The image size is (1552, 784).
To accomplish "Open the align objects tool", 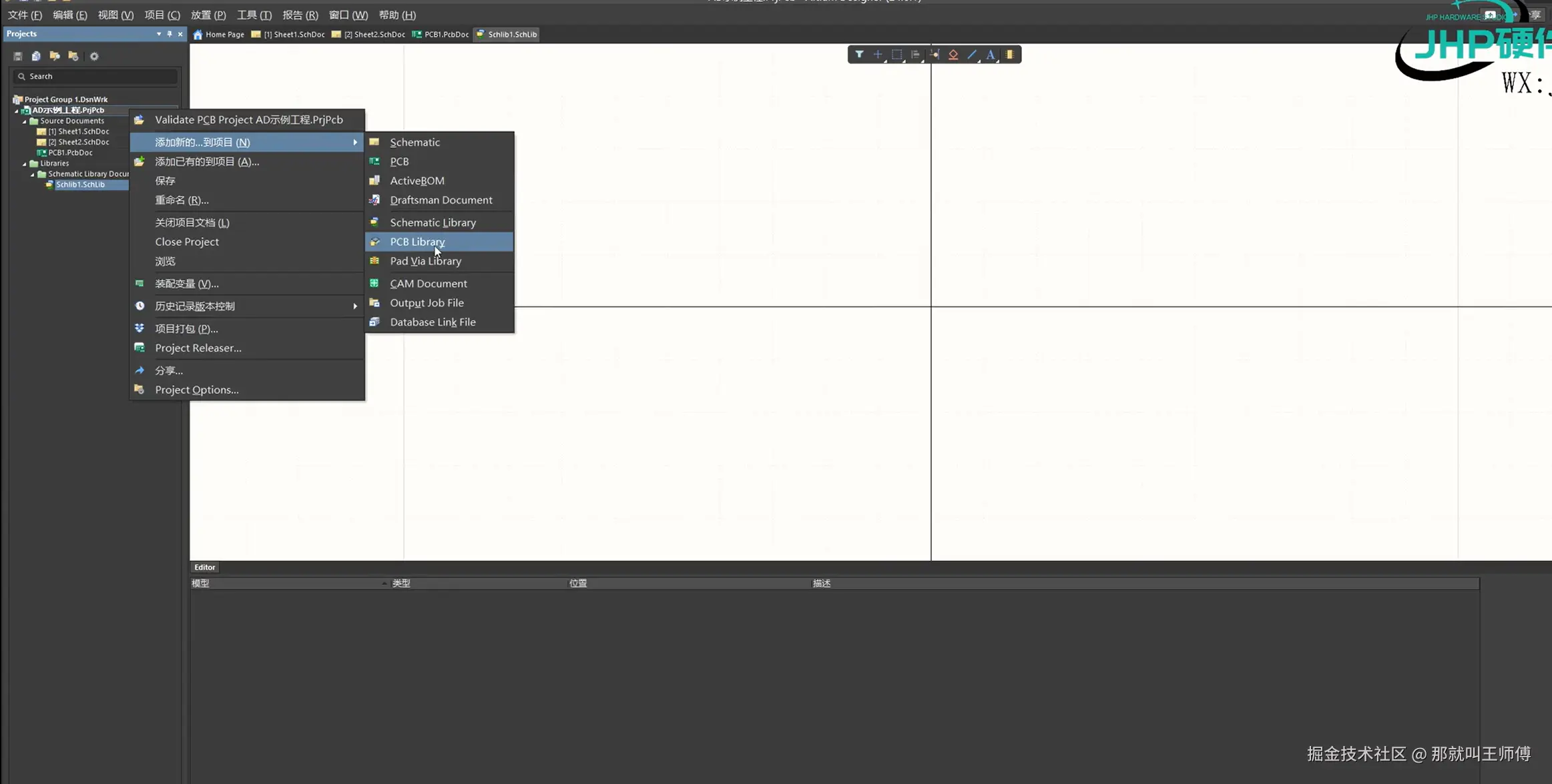I will [915, 54].
